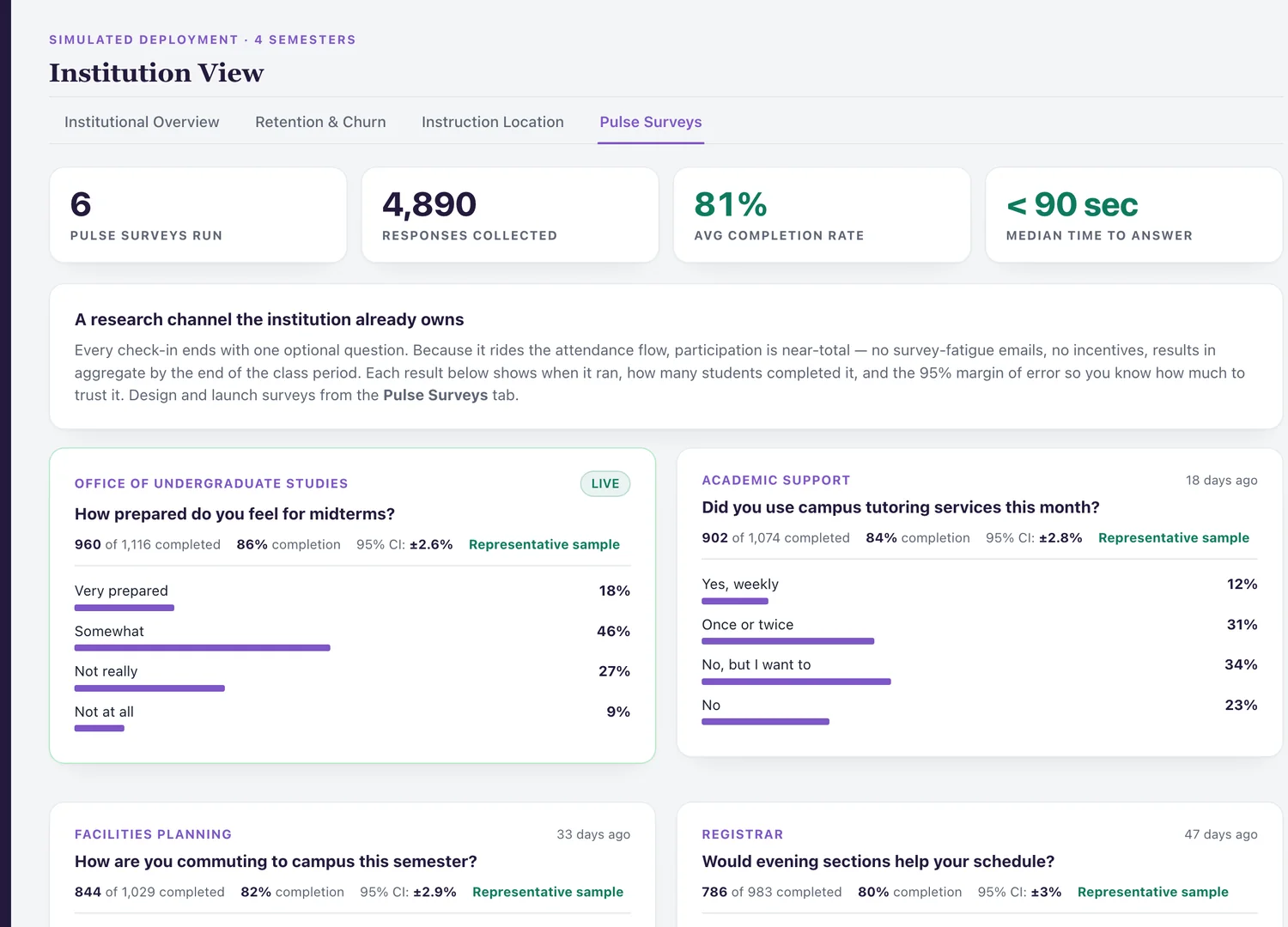Click the 6 Pulse Surveys Run card
1288x927 pixels.
pos(198,215)
